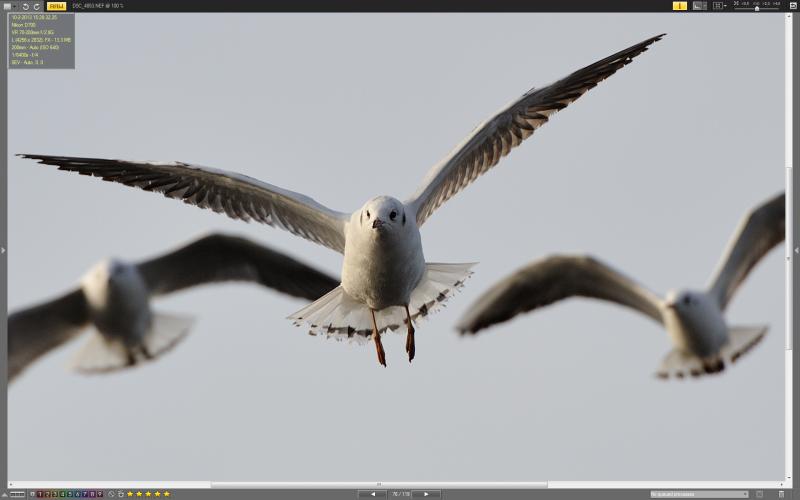Click the filmstrip icon in bottom bar
Viewport: 800px width, 500px height.
[17, 494]
